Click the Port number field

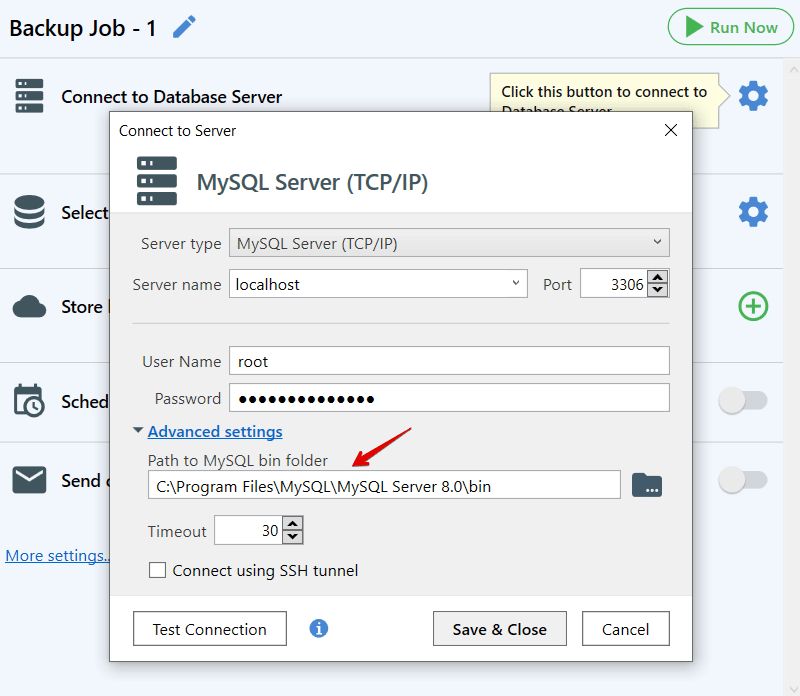tap(614, 284)
